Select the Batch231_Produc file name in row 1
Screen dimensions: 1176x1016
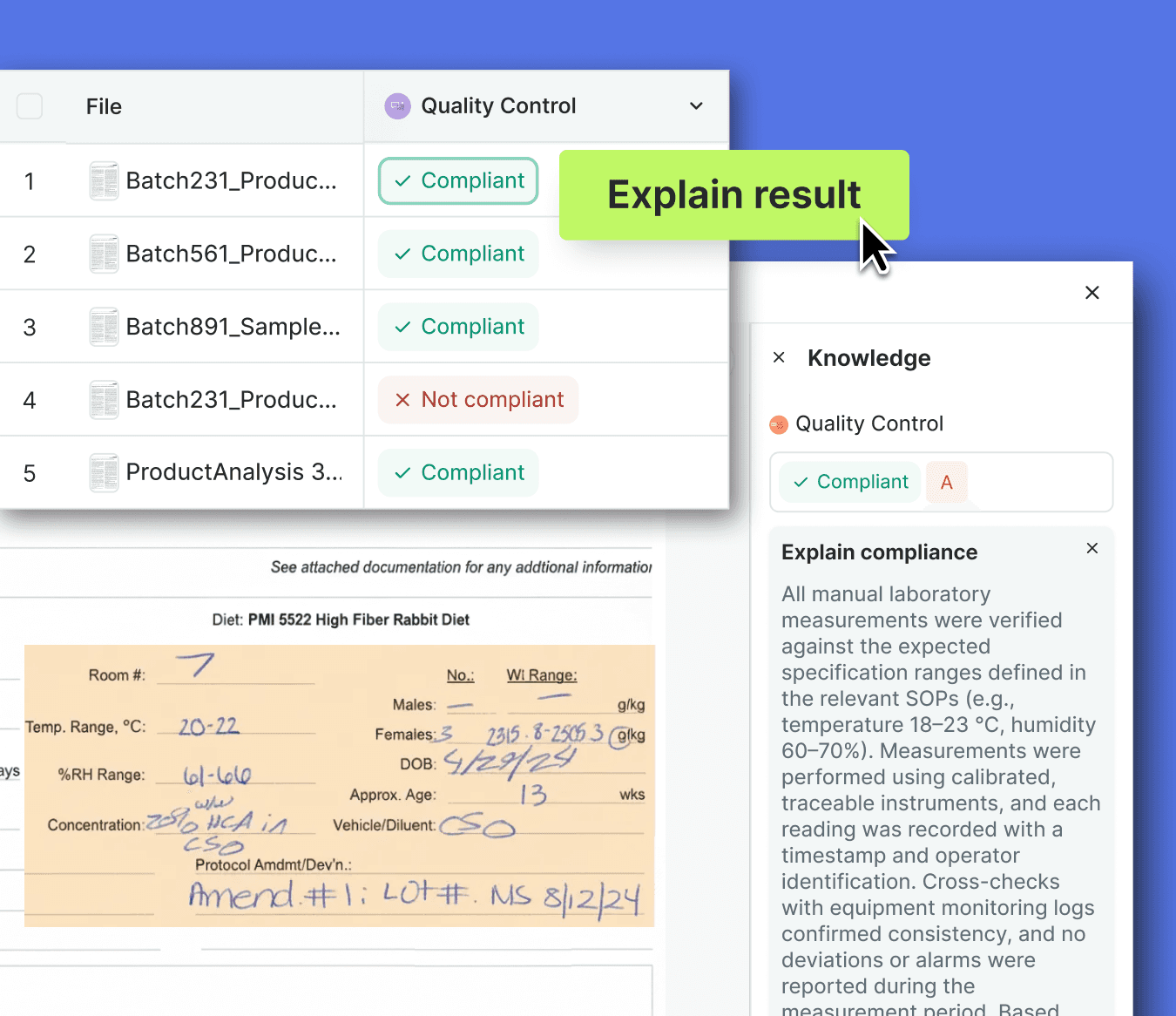[231, 180]
